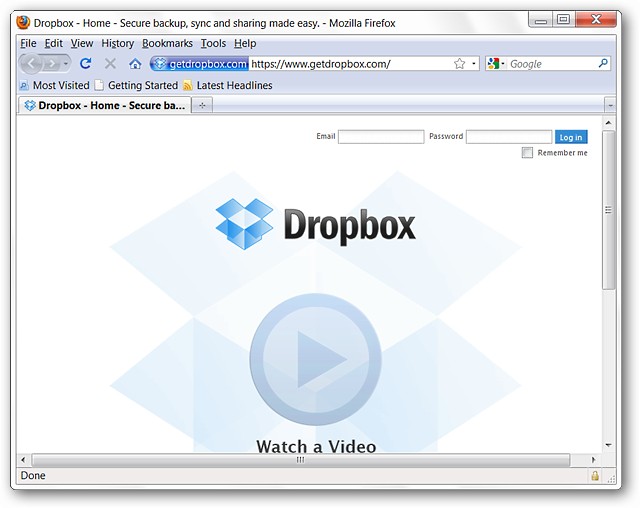The height and width of the screenshot is (508, 640).
Task: Click the Most Visited bookmark icon
Action: tap(24, 86)
